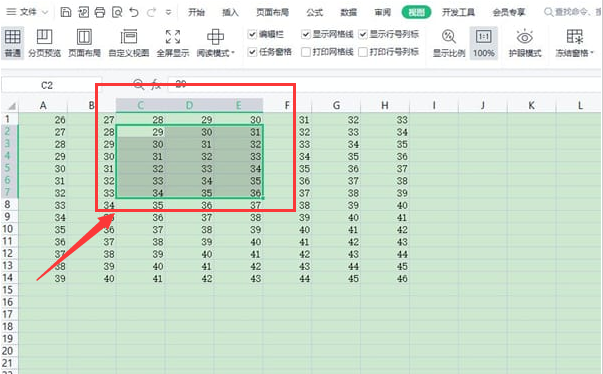The image size is (603, 374).
Task: Uncheck the 任务窗格 checkbox
Action: 252,52
